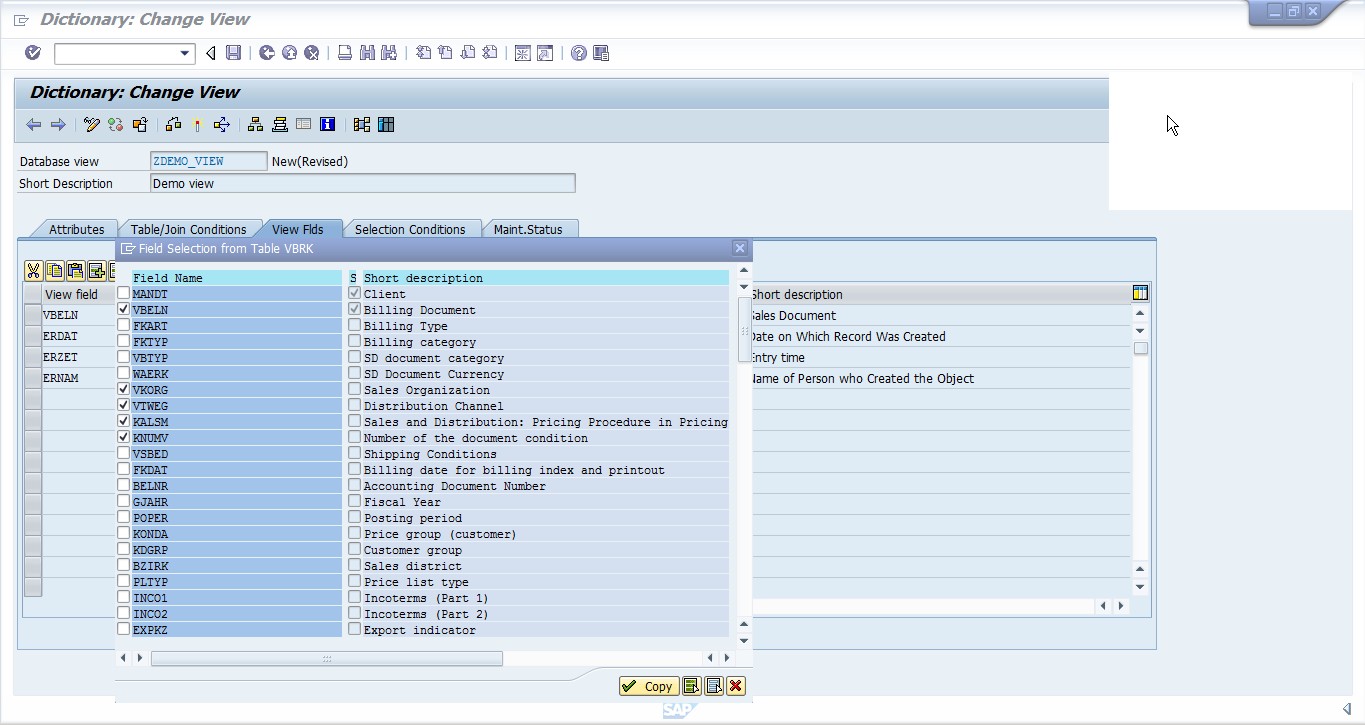Click the Save icon in the toolbar
Viewport: 1365px width, 725px height.
tap(233, 52)
